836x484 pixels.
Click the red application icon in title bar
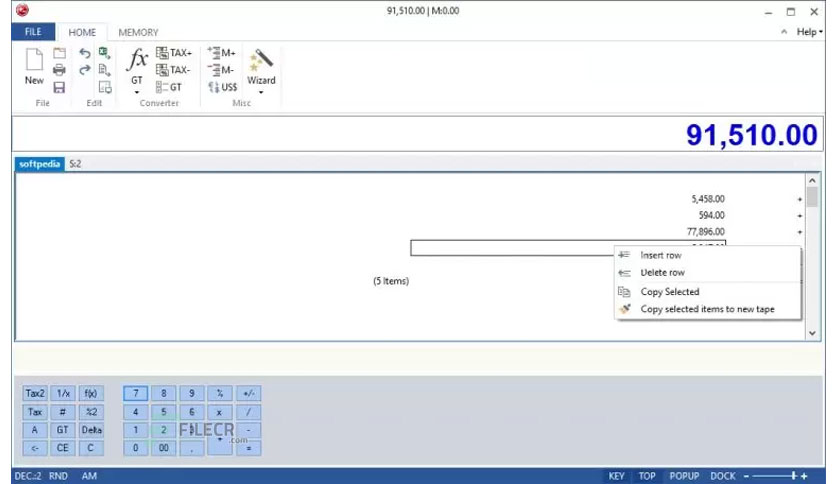pos(22,10)
